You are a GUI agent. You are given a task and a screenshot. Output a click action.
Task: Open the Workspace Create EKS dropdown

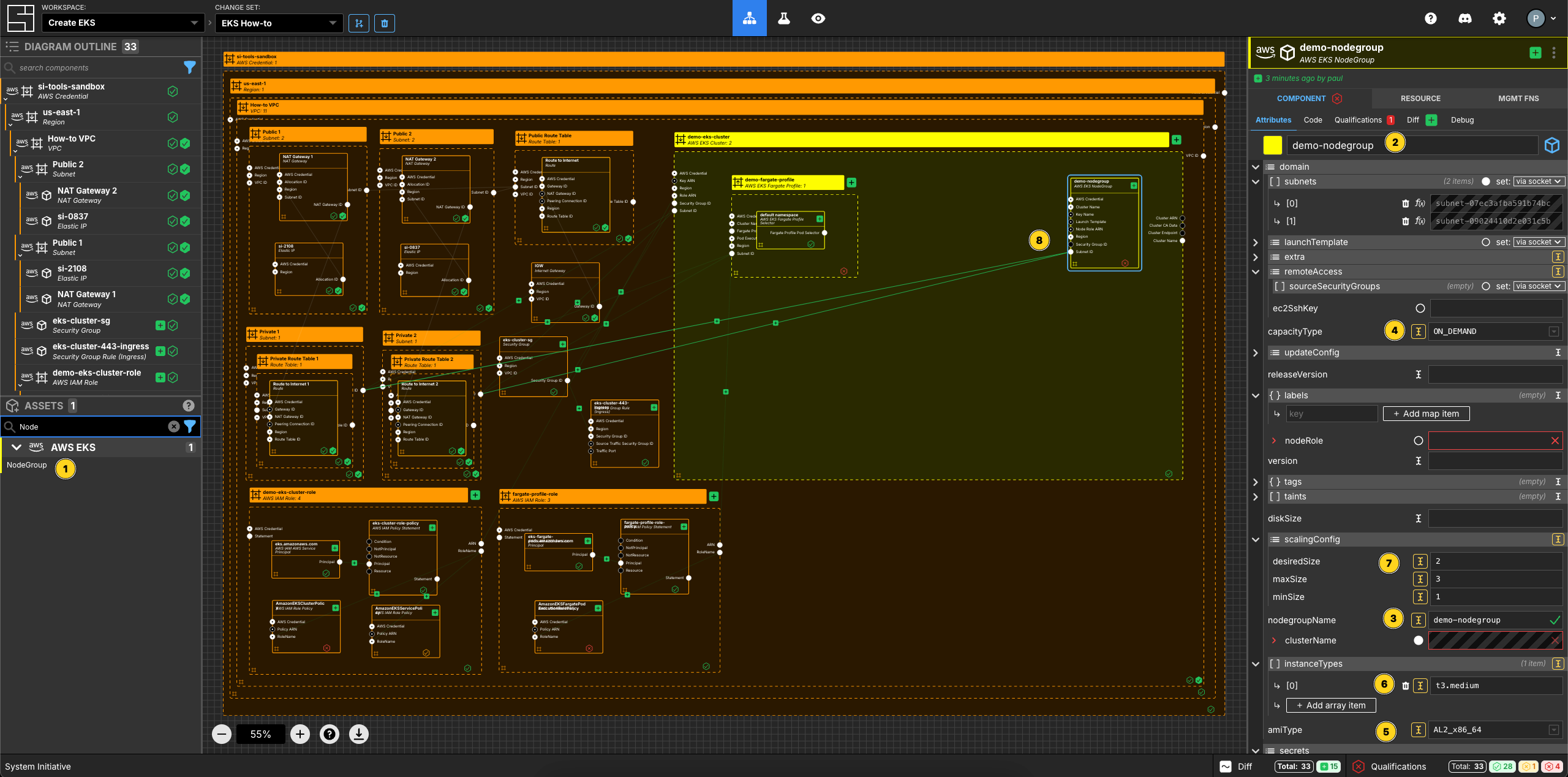(123, 23)
